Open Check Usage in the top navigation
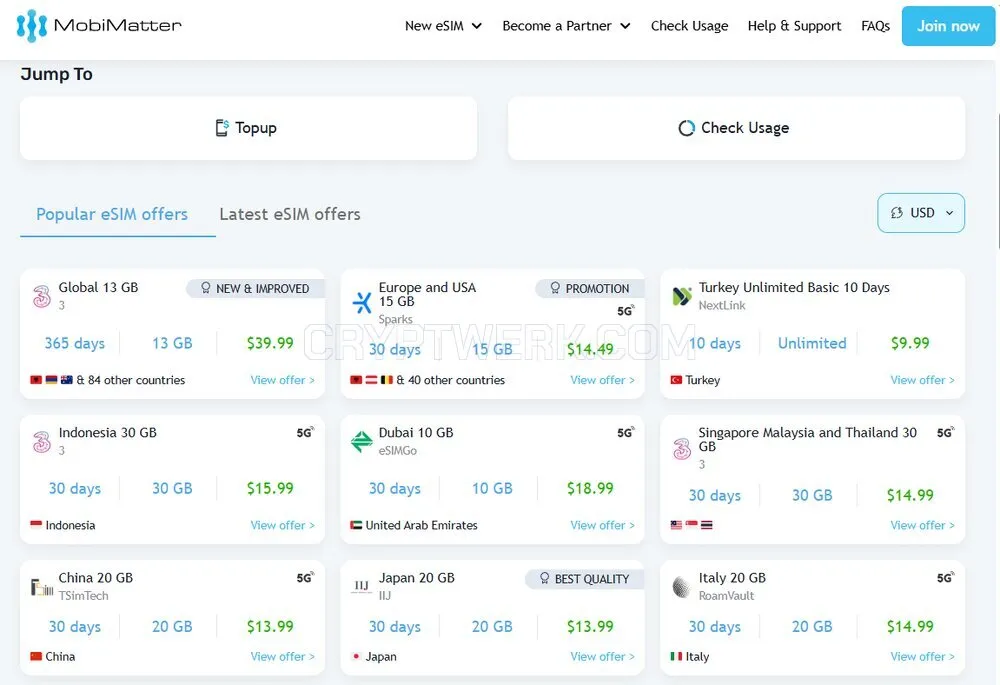Viewport: 1000px width, 685px height. [x=689, y=26]
